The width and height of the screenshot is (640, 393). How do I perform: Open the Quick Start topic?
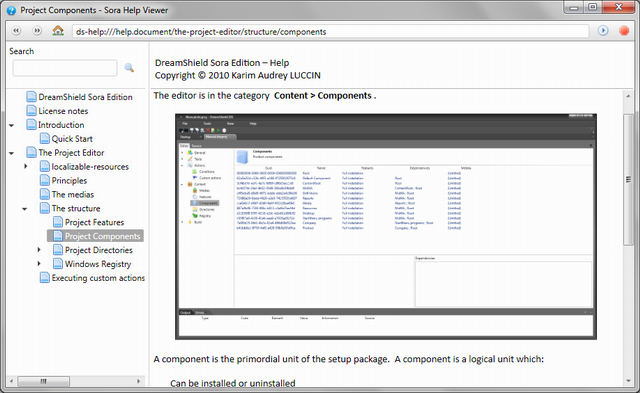(x=72, y=139)
